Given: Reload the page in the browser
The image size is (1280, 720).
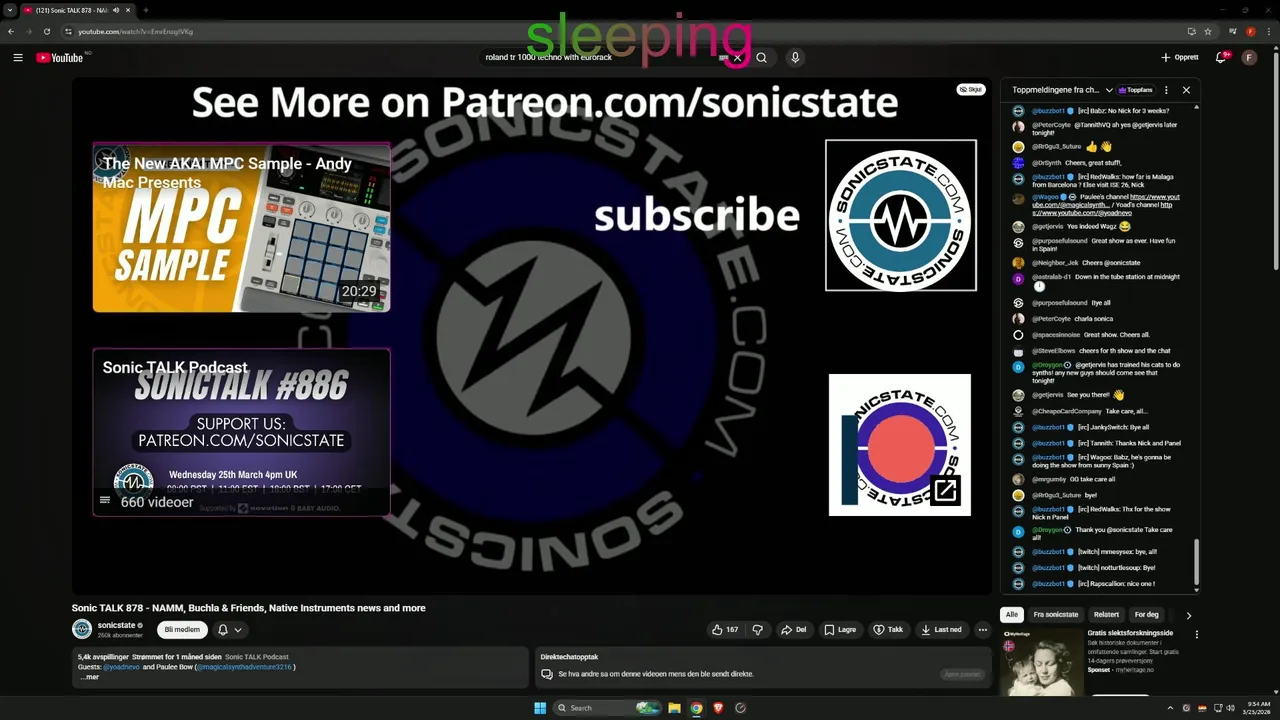Looking at the screenshot, I should click(46, 31).
